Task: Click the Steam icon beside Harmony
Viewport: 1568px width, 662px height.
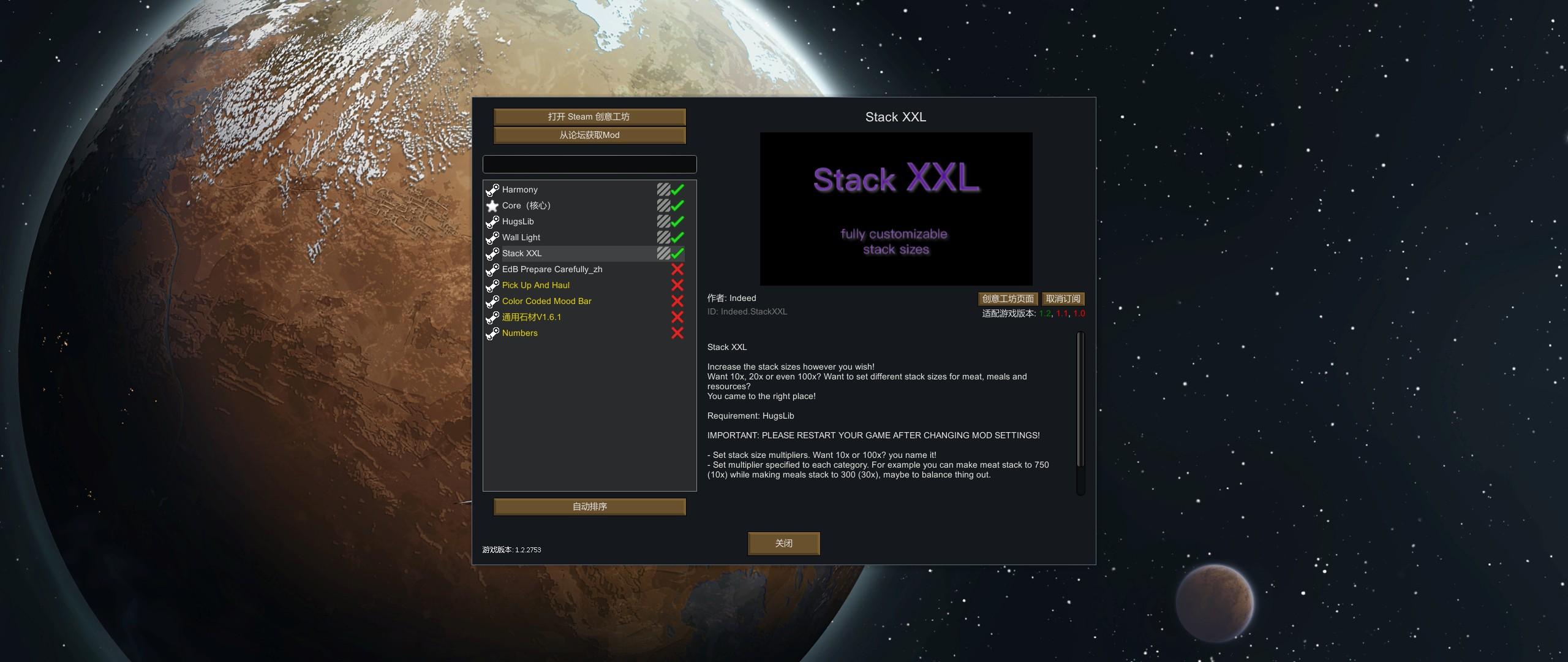Action: pos(492,190)
